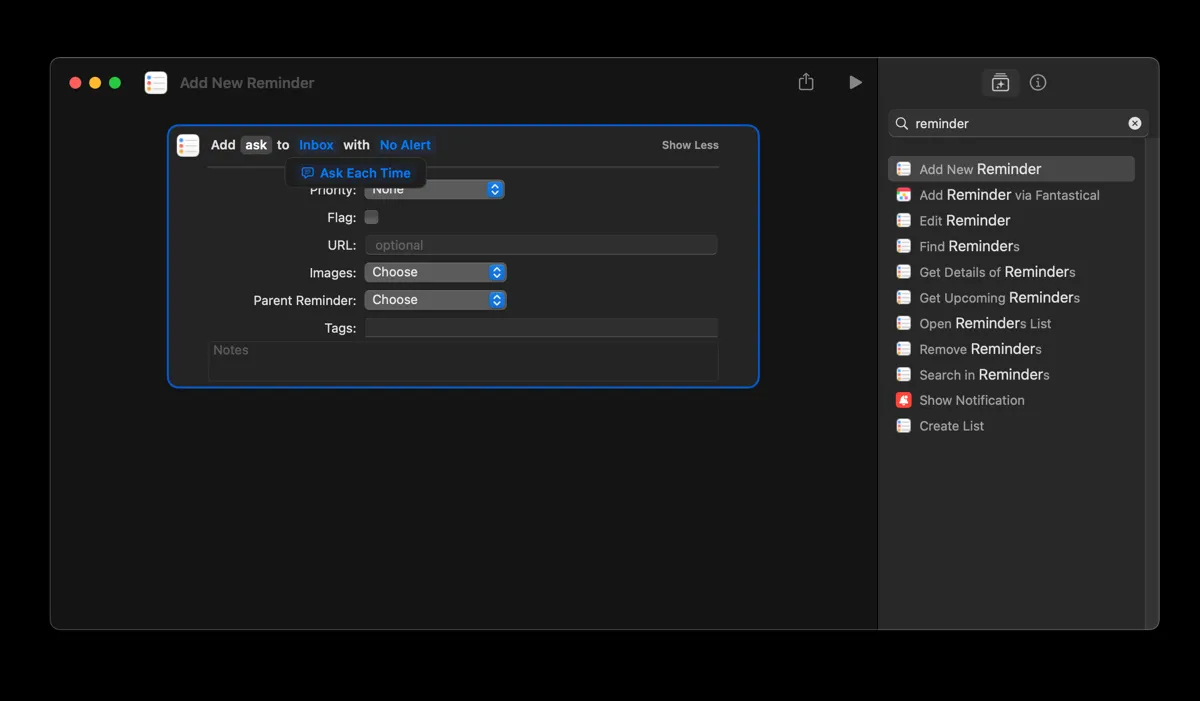
Task: Click the magnifying glass search icon
Action: (901, 123)
